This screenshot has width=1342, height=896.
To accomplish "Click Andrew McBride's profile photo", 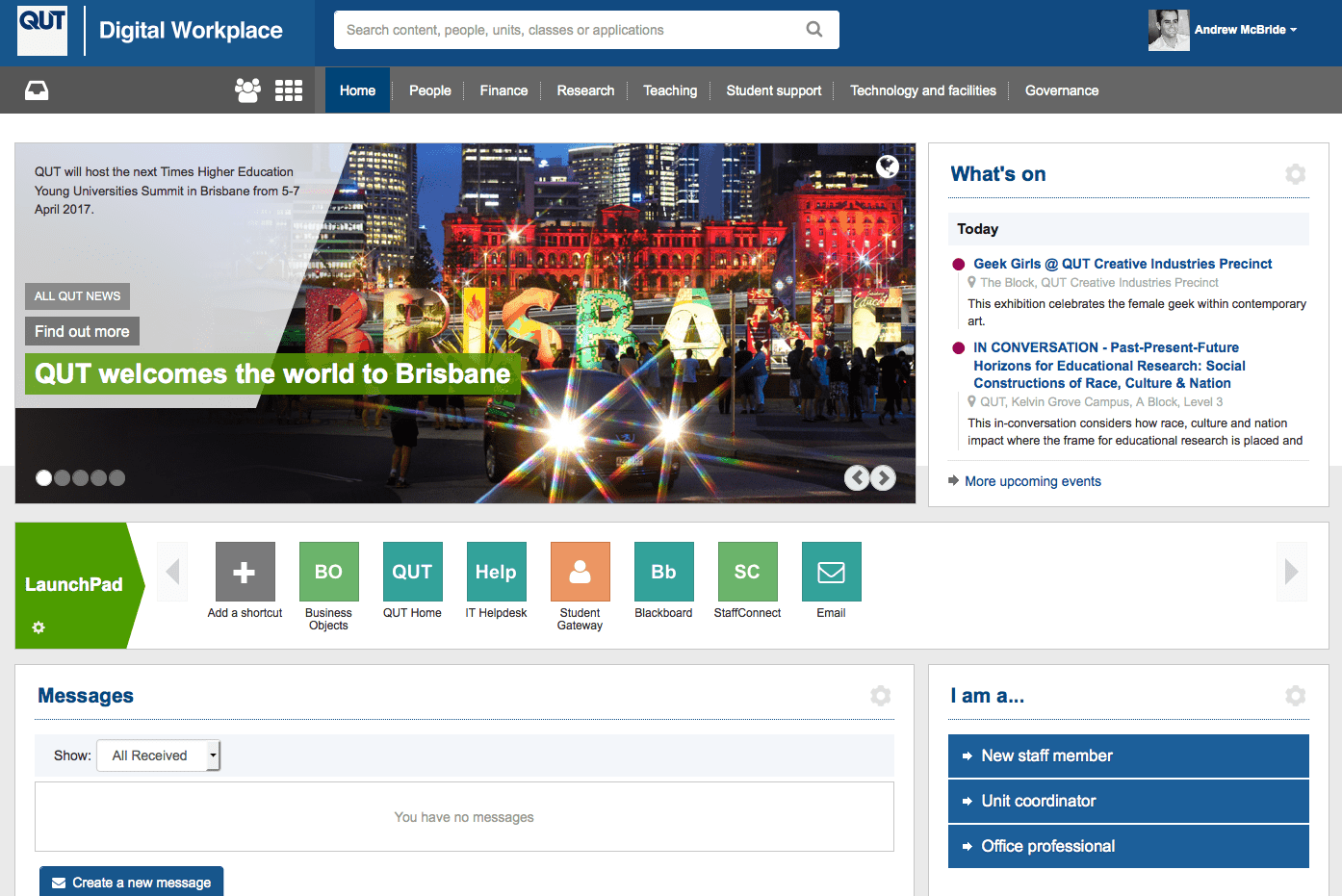I will pyautogui.click(x=1169, y=30).
